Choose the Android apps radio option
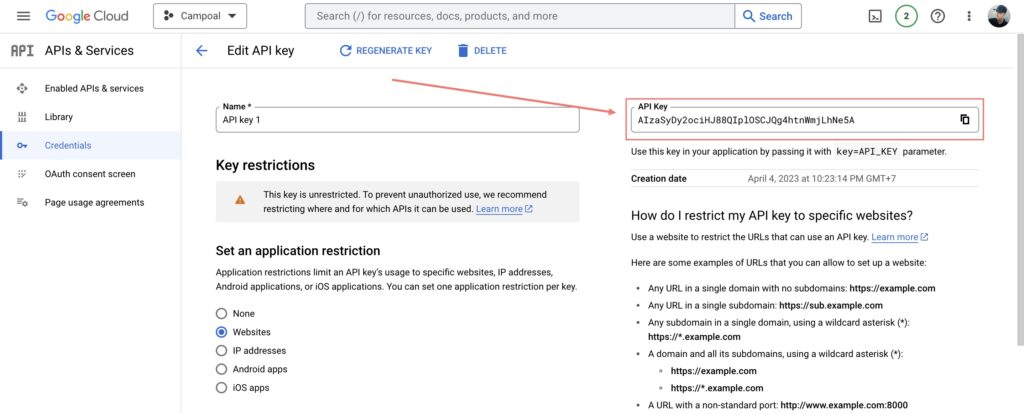The image size is (1024, 414). (x=222, y=369)
